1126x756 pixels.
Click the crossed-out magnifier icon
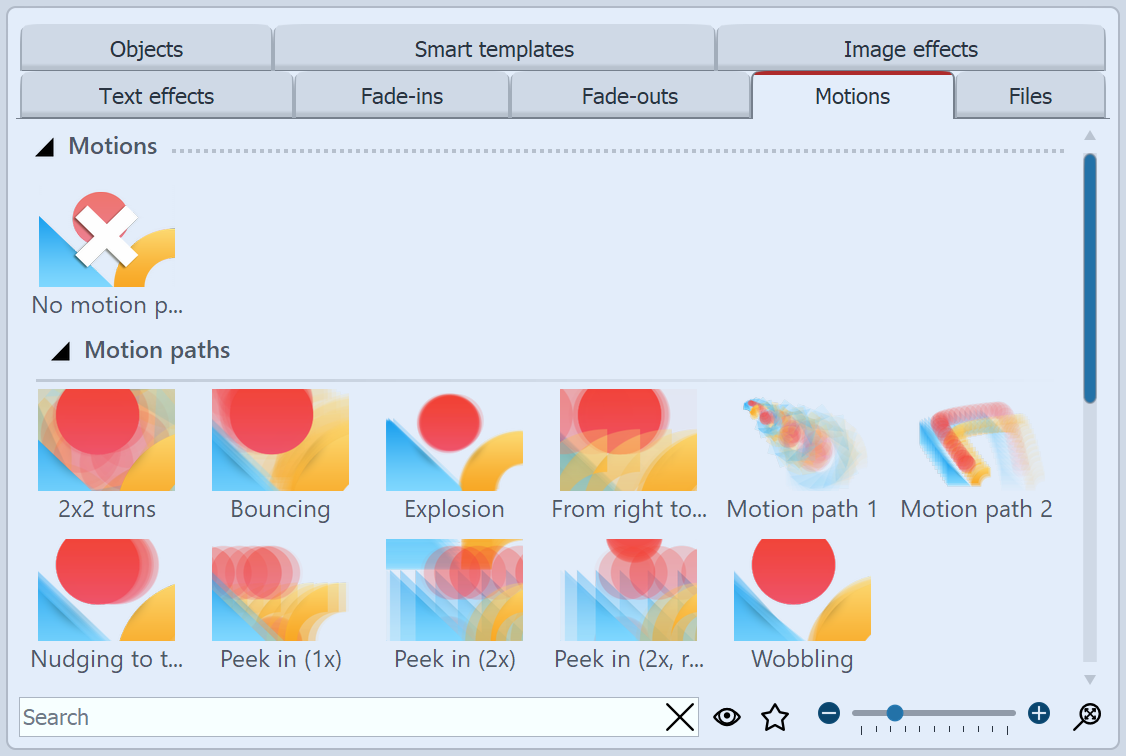(x=1089, y=716)
